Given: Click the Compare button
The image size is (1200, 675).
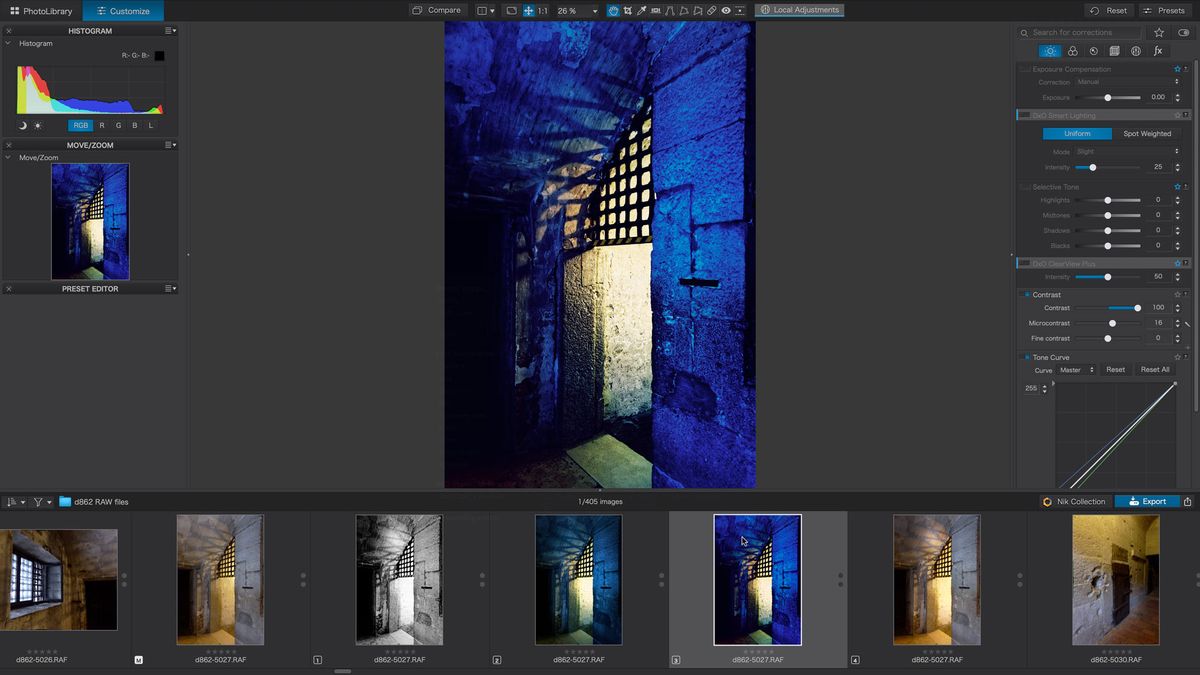Looking at the screenshot, I should pyautogui.click(x=437, y=10).
